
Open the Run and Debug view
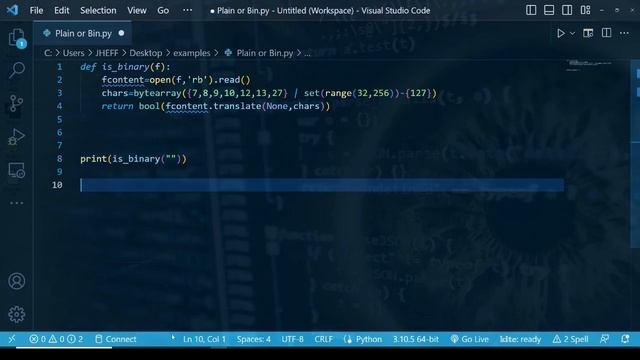(x=17, y=137)
